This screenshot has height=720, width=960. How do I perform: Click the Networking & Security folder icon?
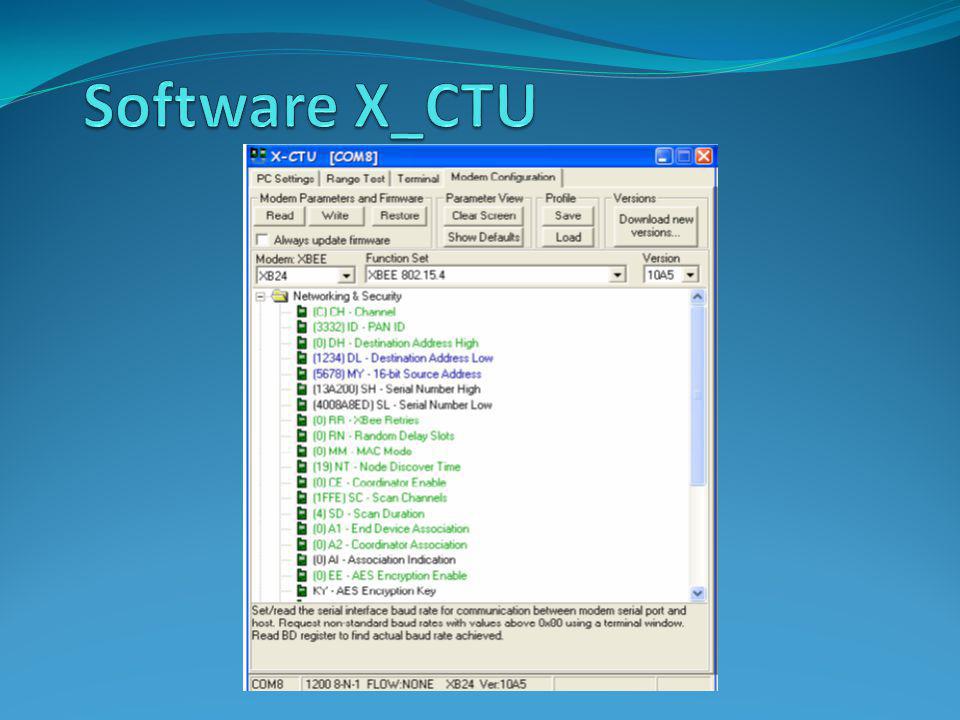click(280, 296)
